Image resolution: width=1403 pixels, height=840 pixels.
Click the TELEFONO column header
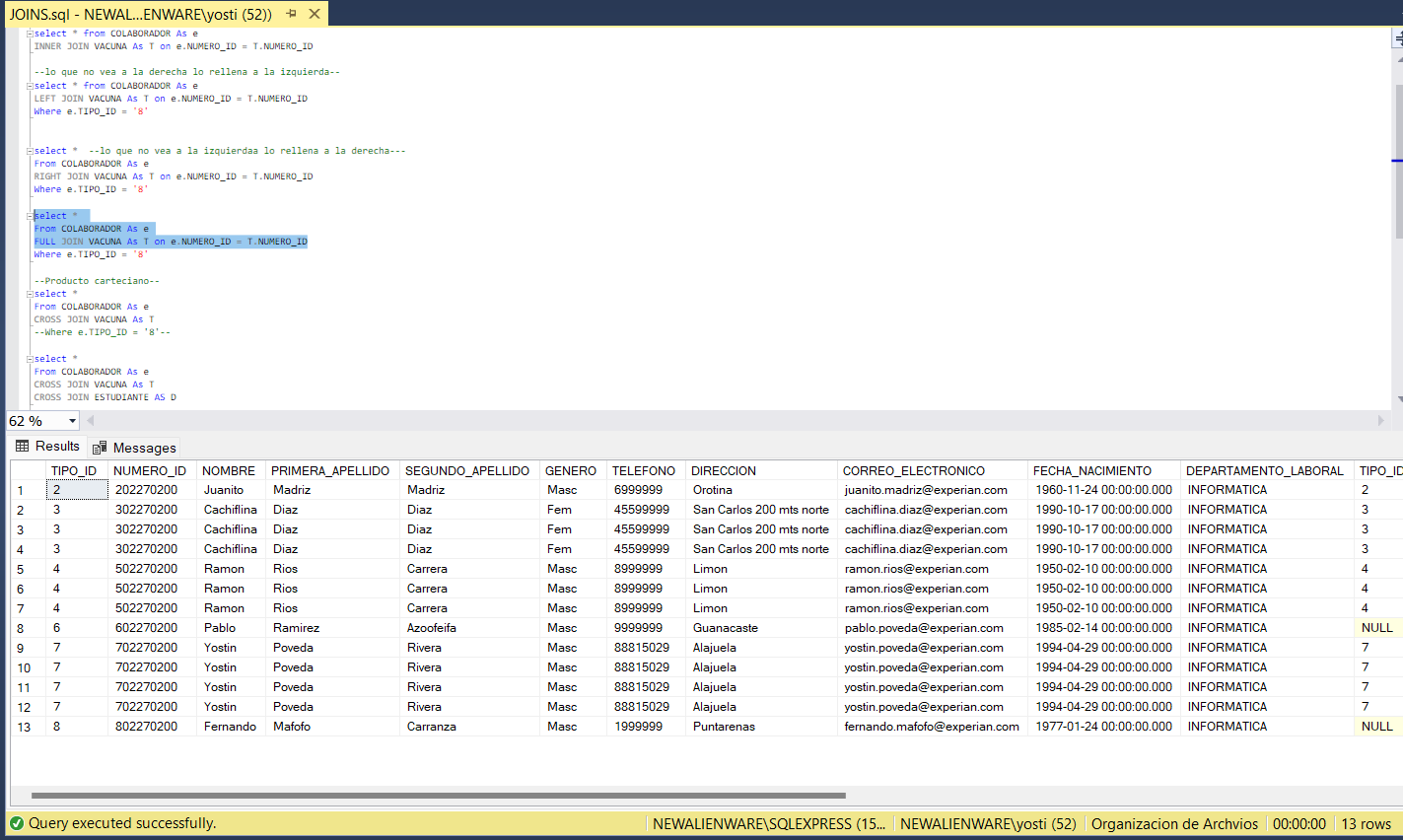pyautogui.click(x=644, y=470)
